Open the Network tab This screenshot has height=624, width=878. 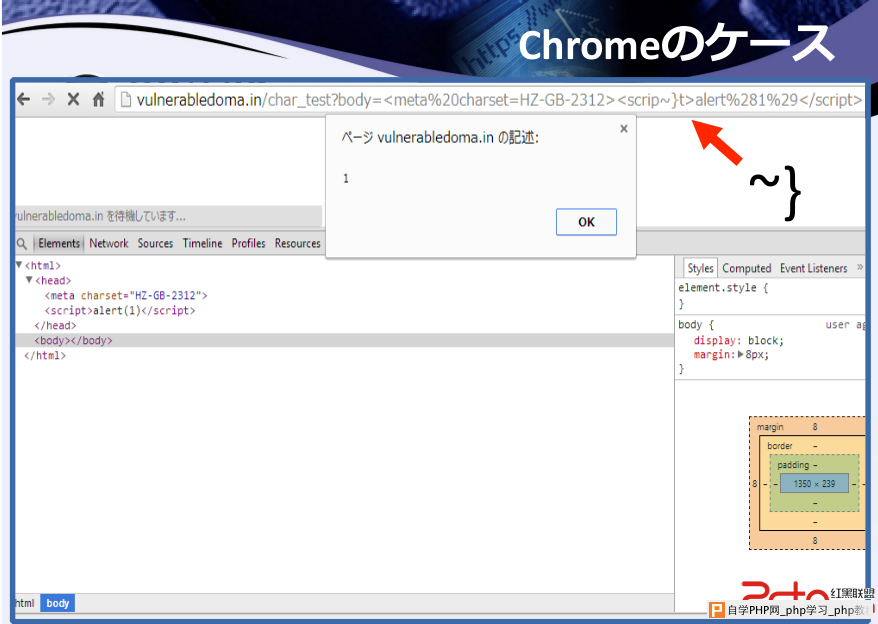[x=109, y=243]
